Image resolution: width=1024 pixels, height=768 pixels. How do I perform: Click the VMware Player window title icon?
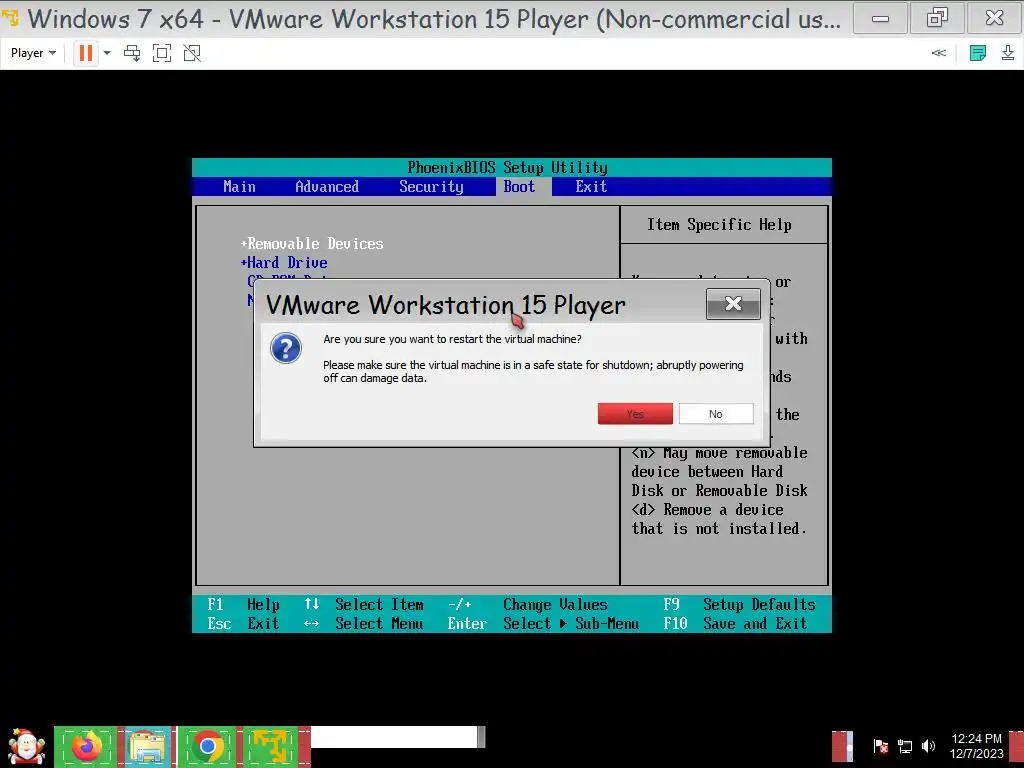[11, 16]
